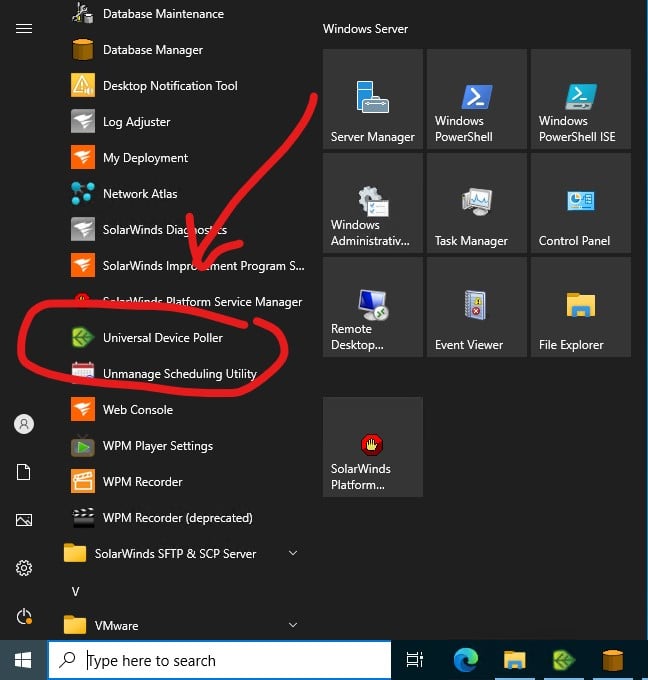Switch to Universal Device Poller on the taskbar
Image resolution: width=648 pixels, height=680 pixels.
point(564,660)
